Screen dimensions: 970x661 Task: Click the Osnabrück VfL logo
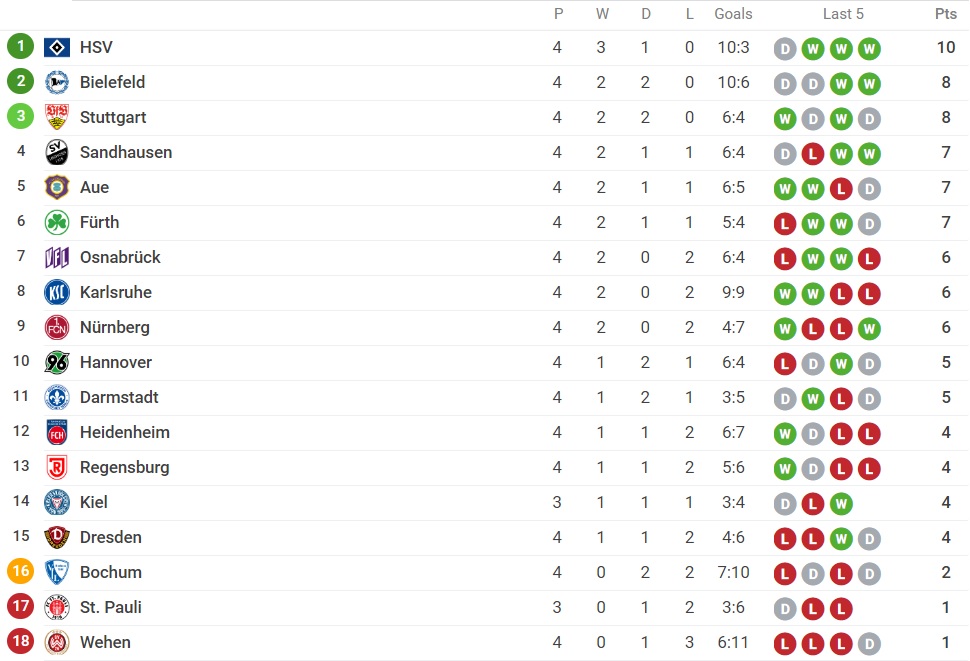[57, 257]
